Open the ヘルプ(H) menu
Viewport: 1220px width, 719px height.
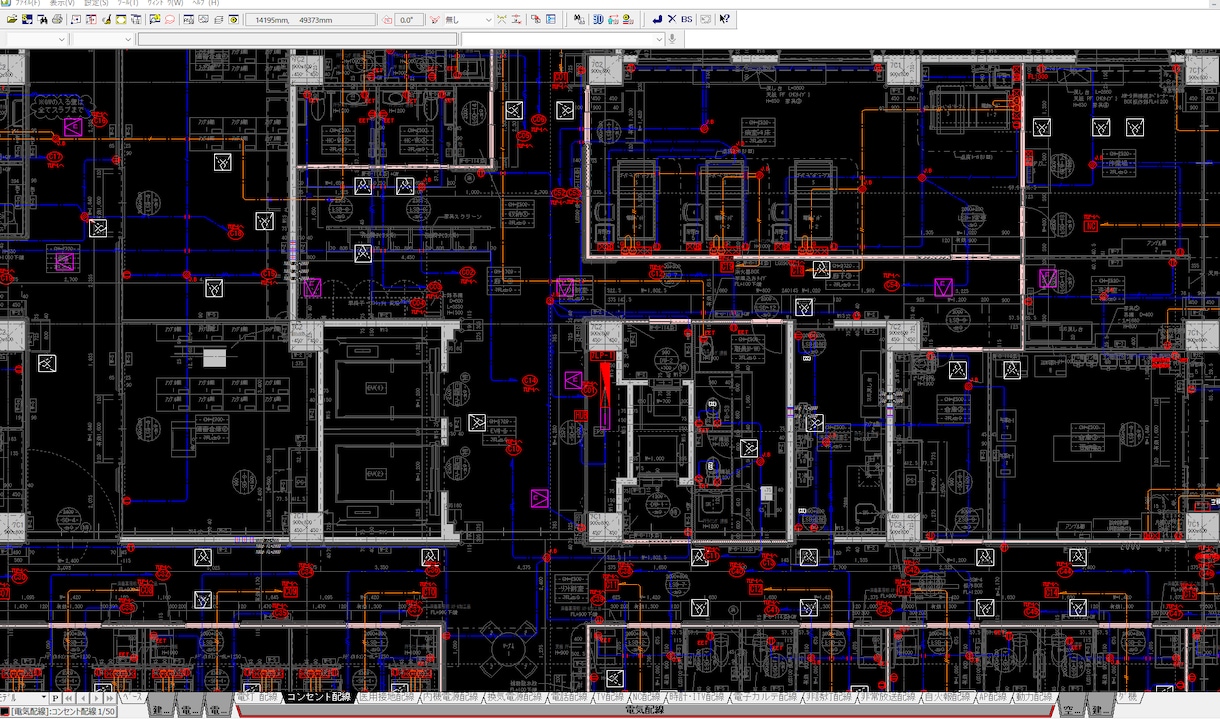[205, 4]
